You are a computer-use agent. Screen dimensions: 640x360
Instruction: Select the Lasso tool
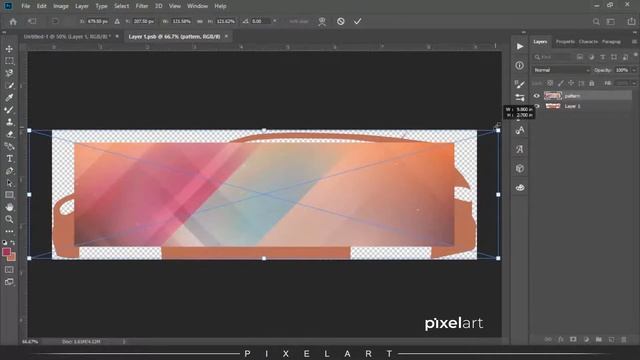tap(9, 73)
